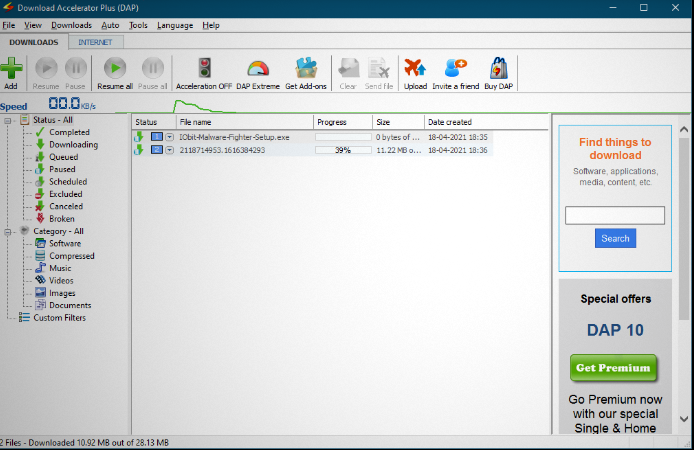Select Canceled status filter

coord(66,206)
